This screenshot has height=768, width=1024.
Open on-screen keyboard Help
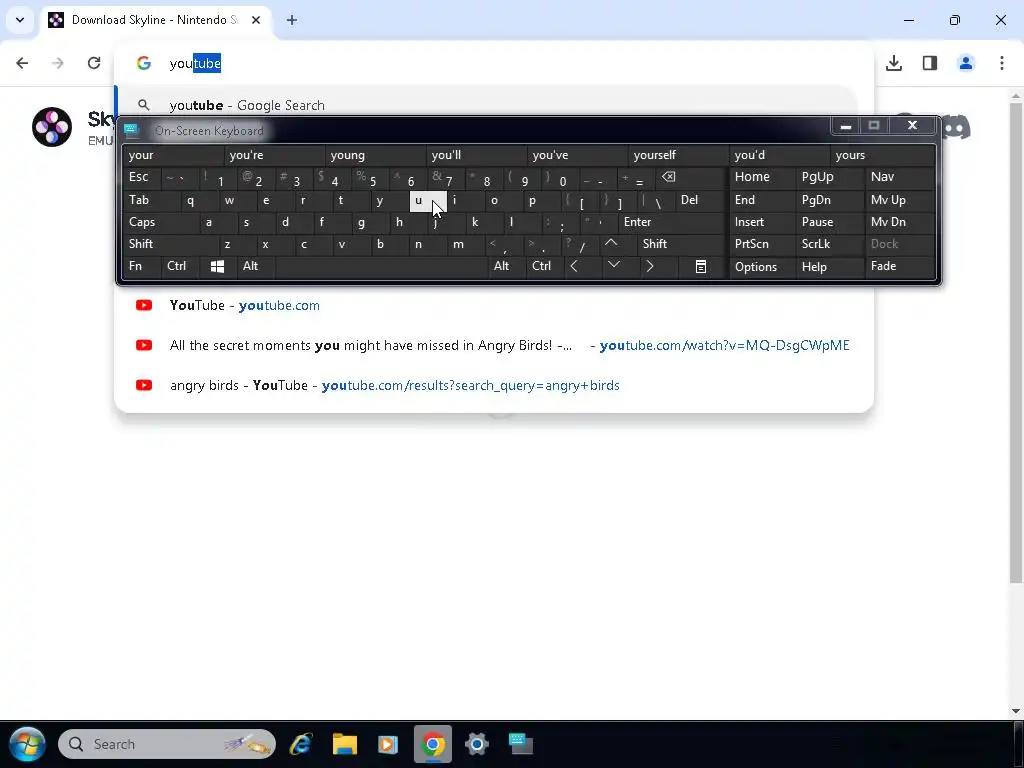[829, 266]
